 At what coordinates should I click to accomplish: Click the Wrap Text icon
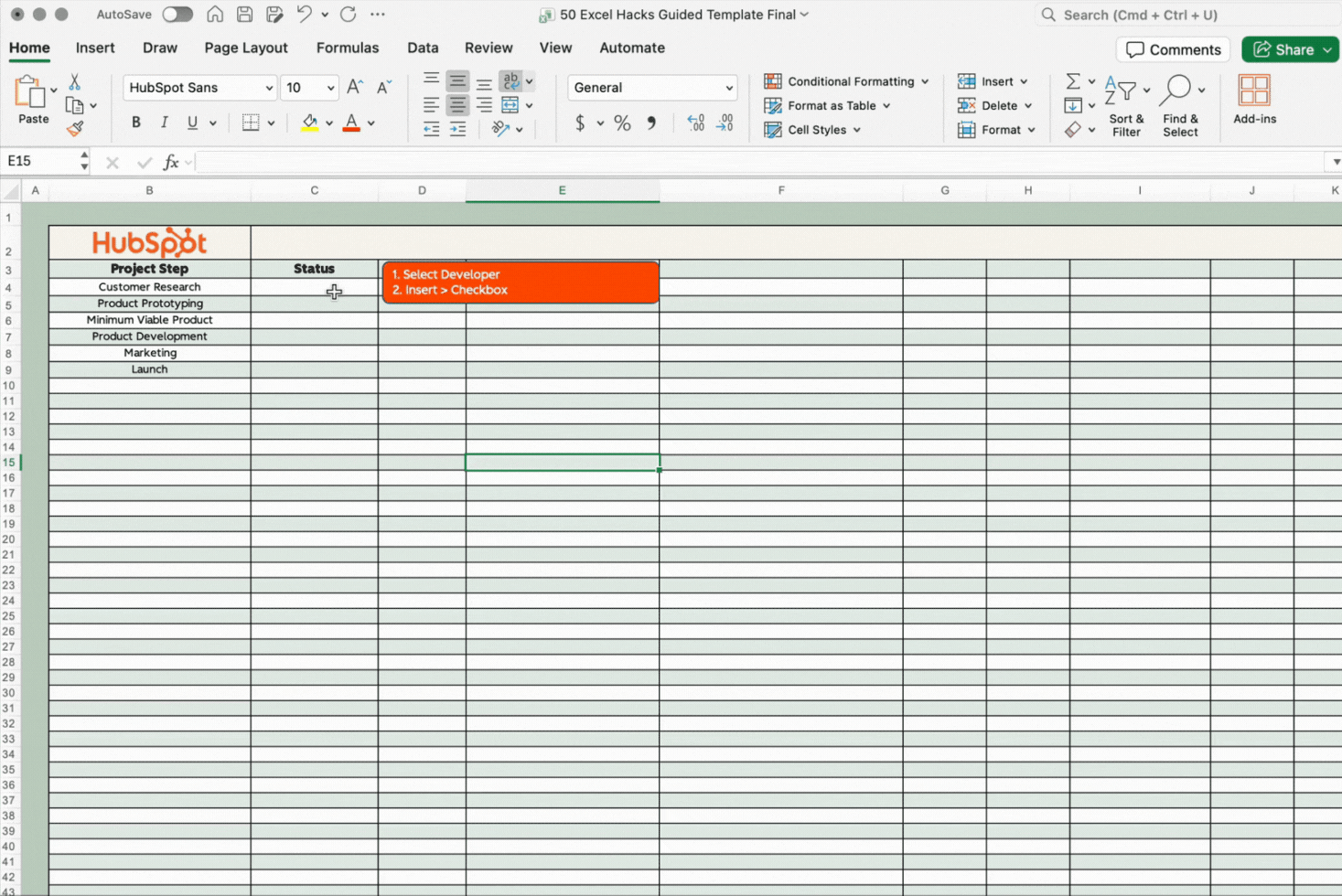(x=511, y=80)
